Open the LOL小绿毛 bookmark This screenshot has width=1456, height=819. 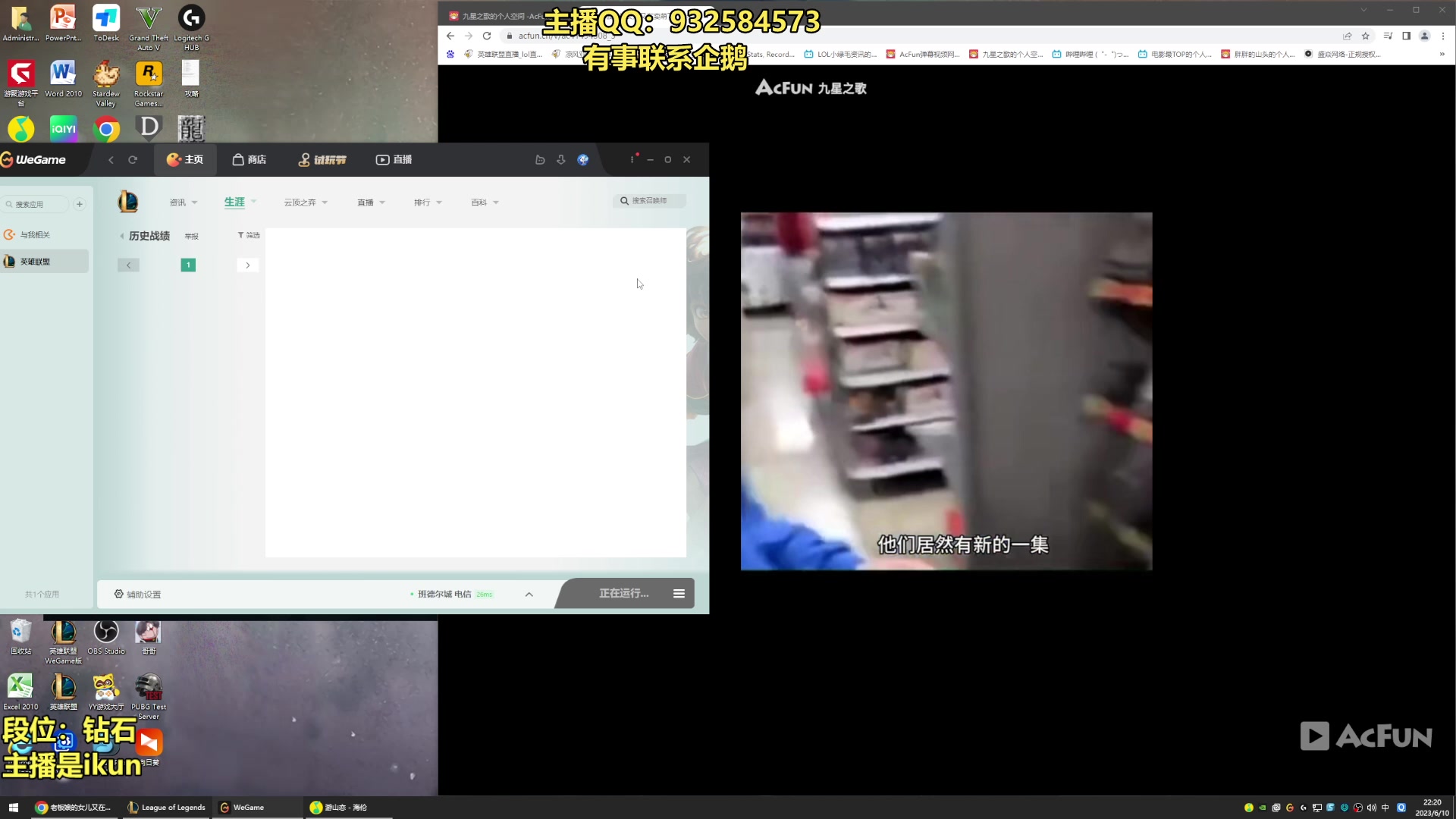click(841, 55)
